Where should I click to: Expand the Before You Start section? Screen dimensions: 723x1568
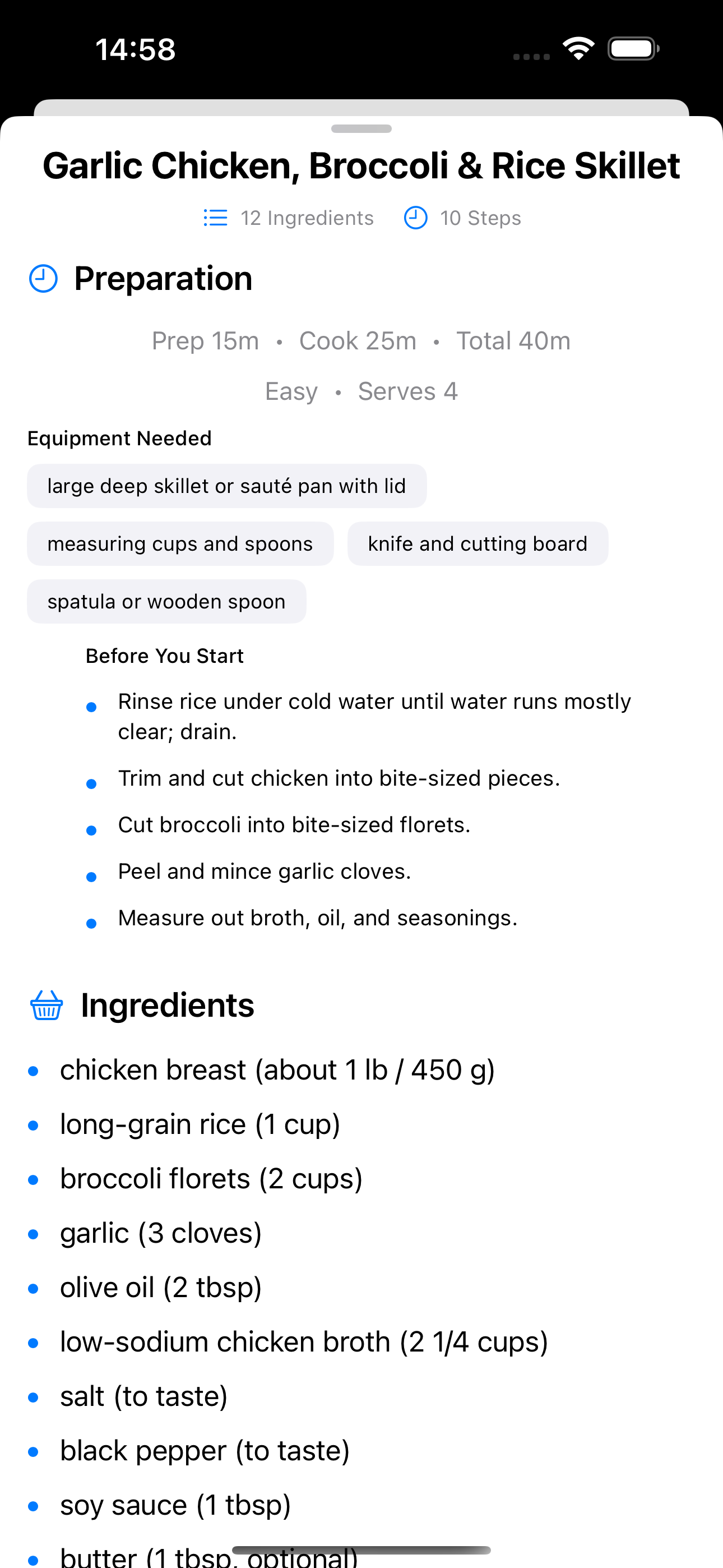coord(164,656)
